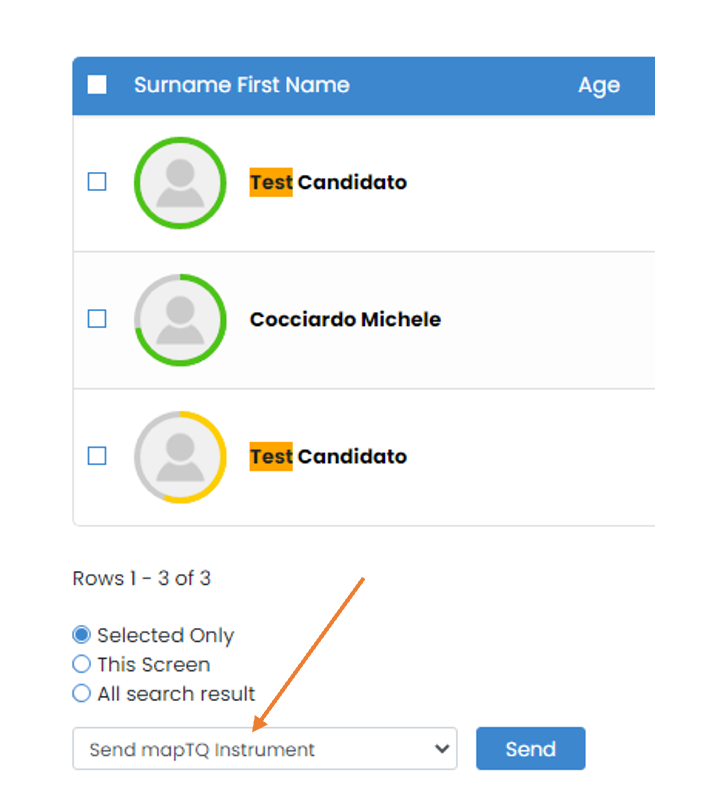The image size is (701, 800).
Task: Click the orange highlighted Test in the first row
Action: (271, 182)
